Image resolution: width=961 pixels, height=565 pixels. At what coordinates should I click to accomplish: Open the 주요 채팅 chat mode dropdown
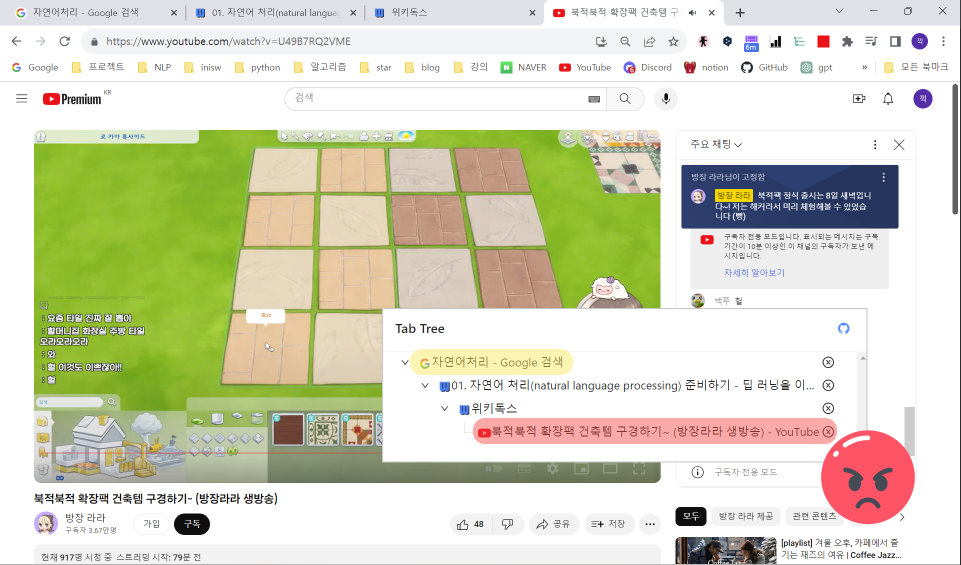click(716, 145)
